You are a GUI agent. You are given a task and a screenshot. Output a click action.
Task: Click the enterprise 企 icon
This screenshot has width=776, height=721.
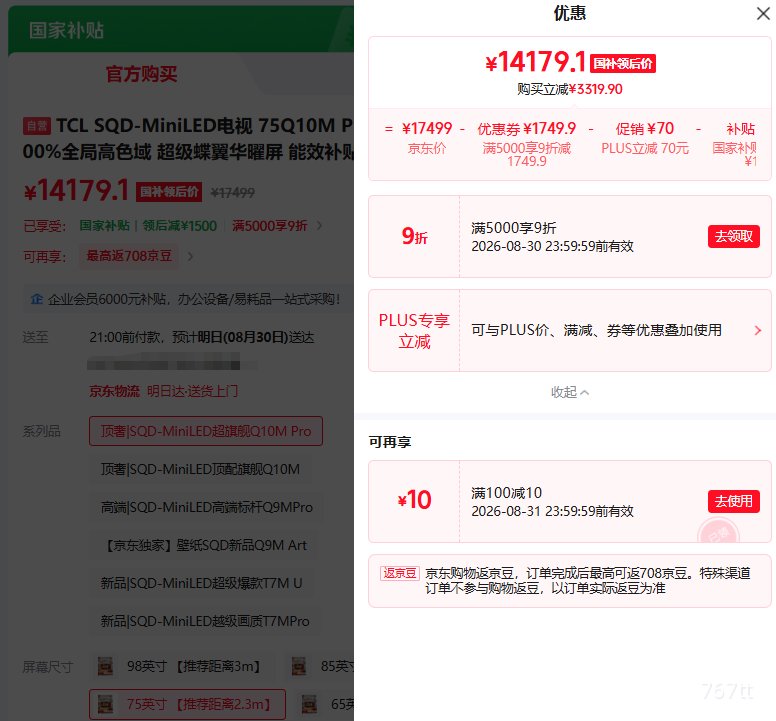(37, 299)
